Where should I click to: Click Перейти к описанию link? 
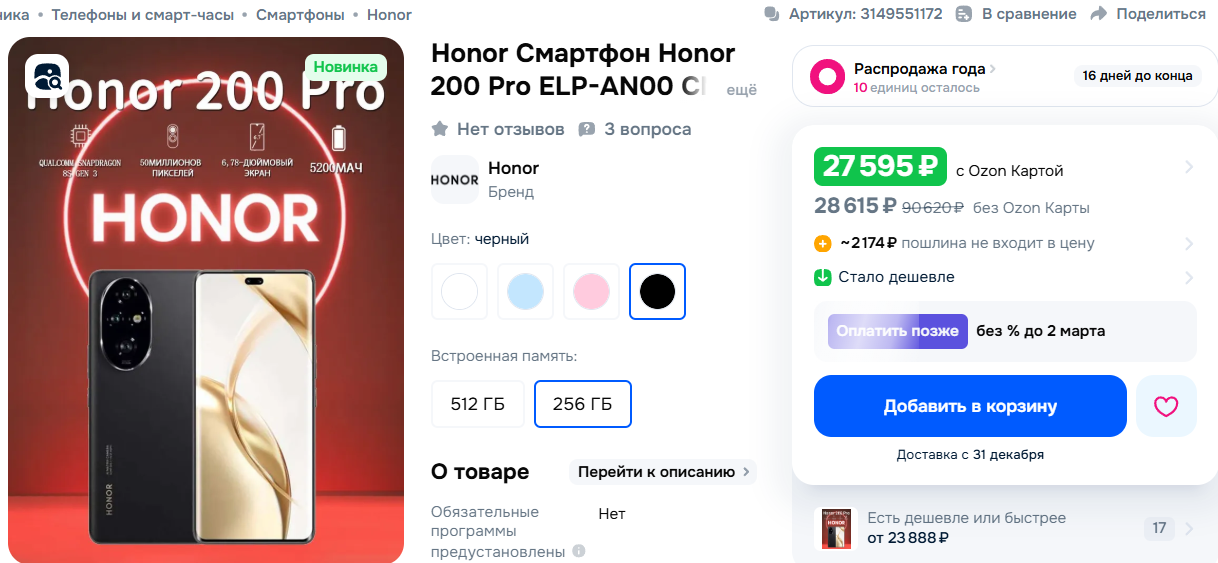[663, 472]
